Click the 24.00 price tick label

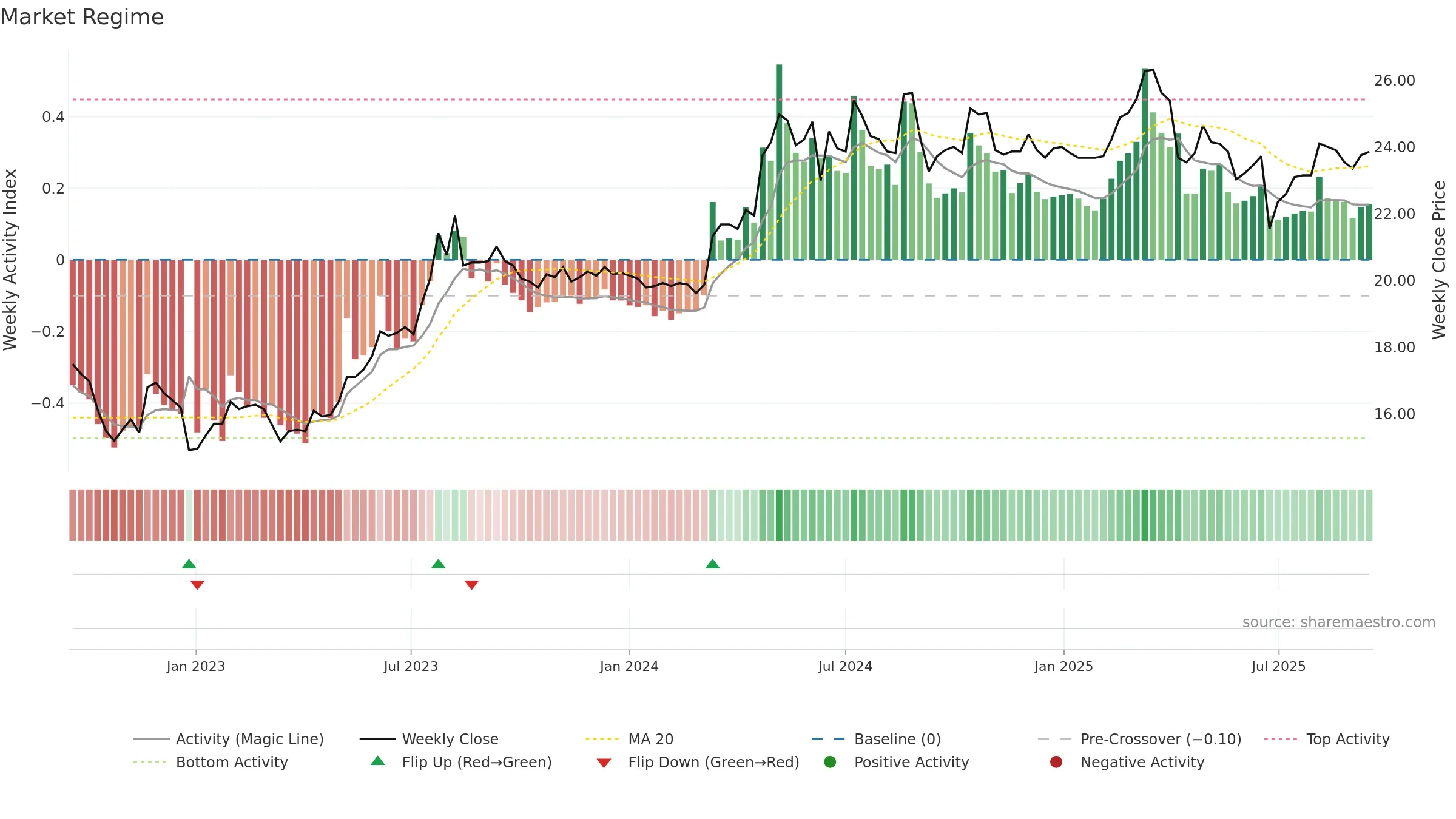pyautogui.click(x=1395, y=147)
